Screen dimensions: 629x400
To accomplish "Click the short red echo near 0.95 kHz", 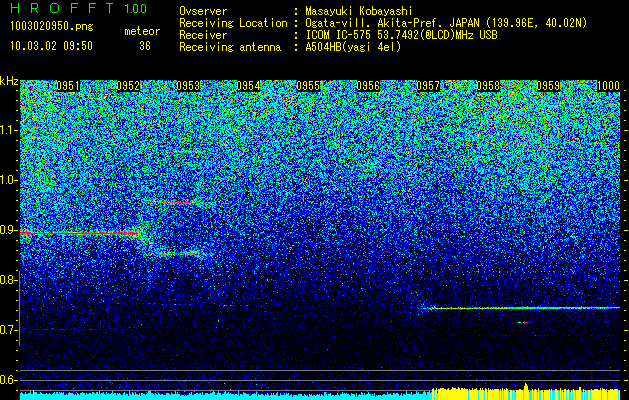I will (179, 203).
